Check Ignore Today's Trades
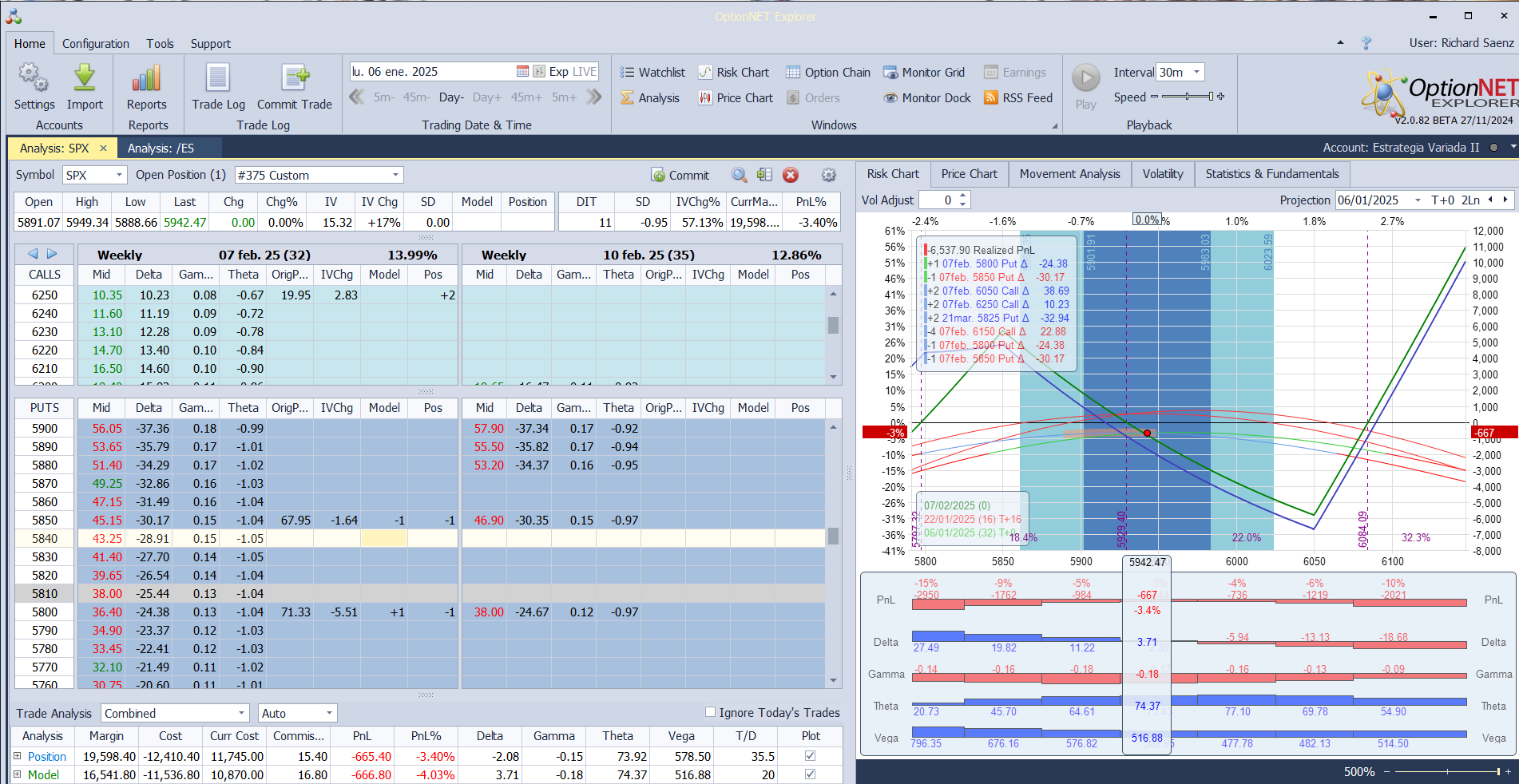The width and height of the screenshot is (1519, 784). click(x=710, y=712)
